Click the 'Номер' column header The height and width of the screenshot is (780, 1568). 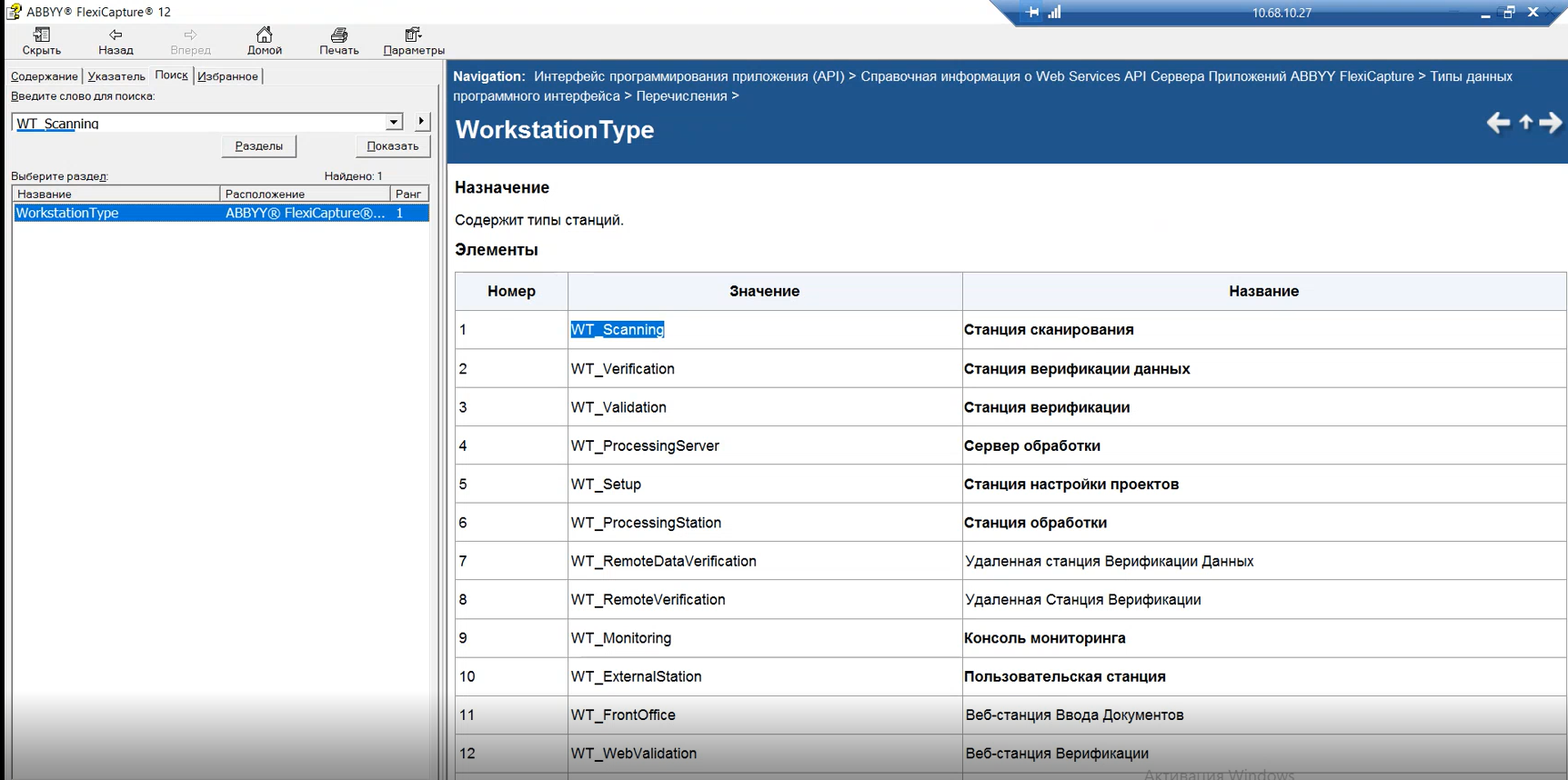click(511, 292)
